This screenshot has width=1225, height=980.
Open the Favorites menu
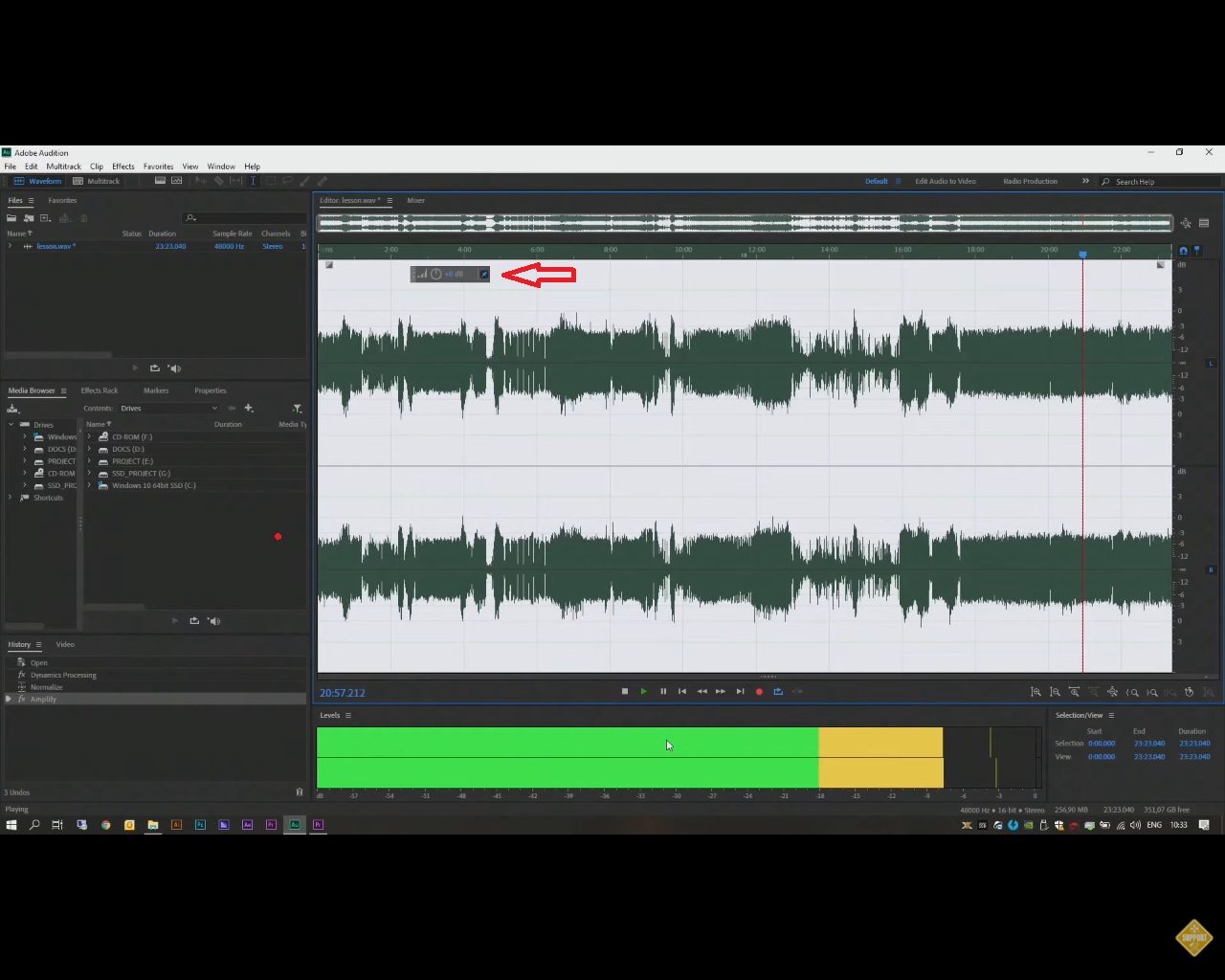coord(159,167)
